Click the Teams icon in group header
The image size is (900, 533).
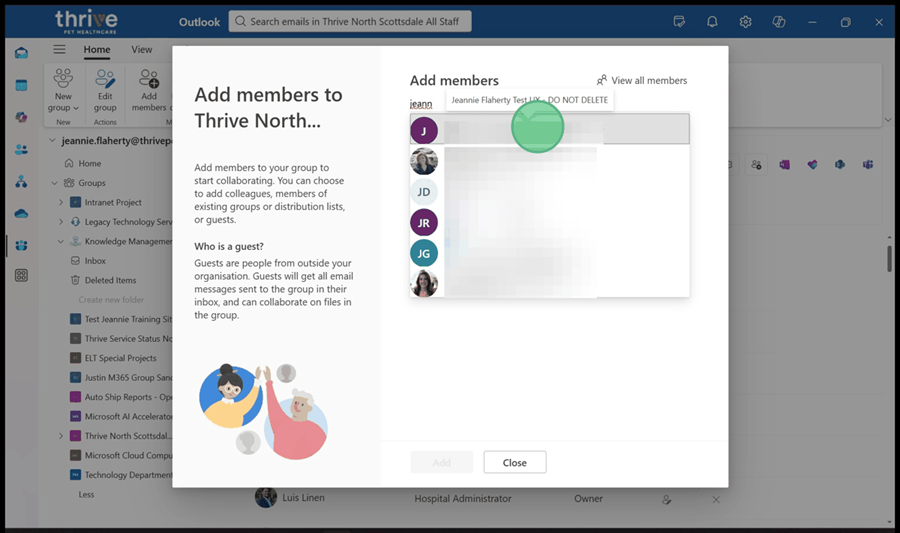click(x=868, y=164)
